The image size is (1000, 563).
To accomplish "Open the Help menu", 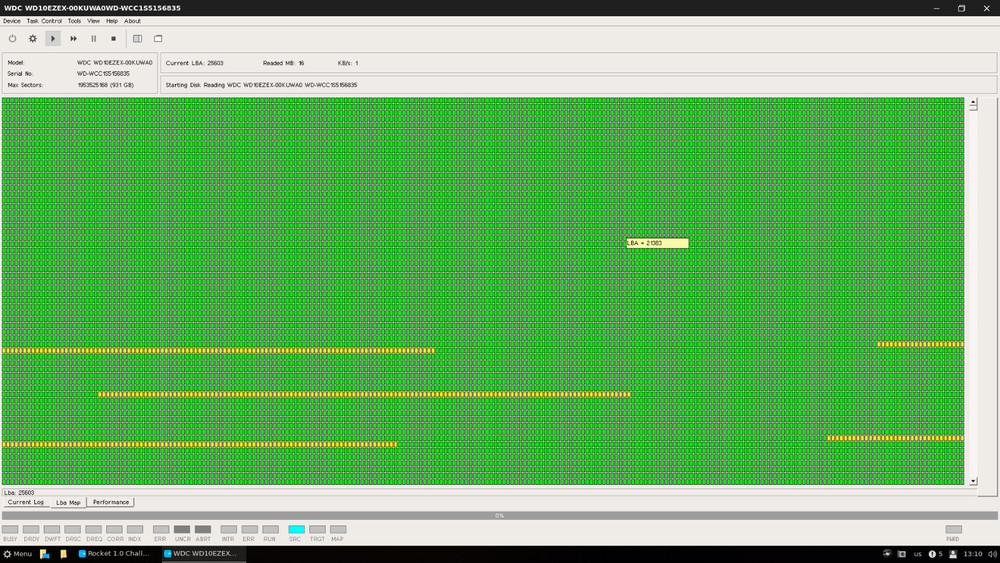I will pyautogui.click(x=112, y=21).
